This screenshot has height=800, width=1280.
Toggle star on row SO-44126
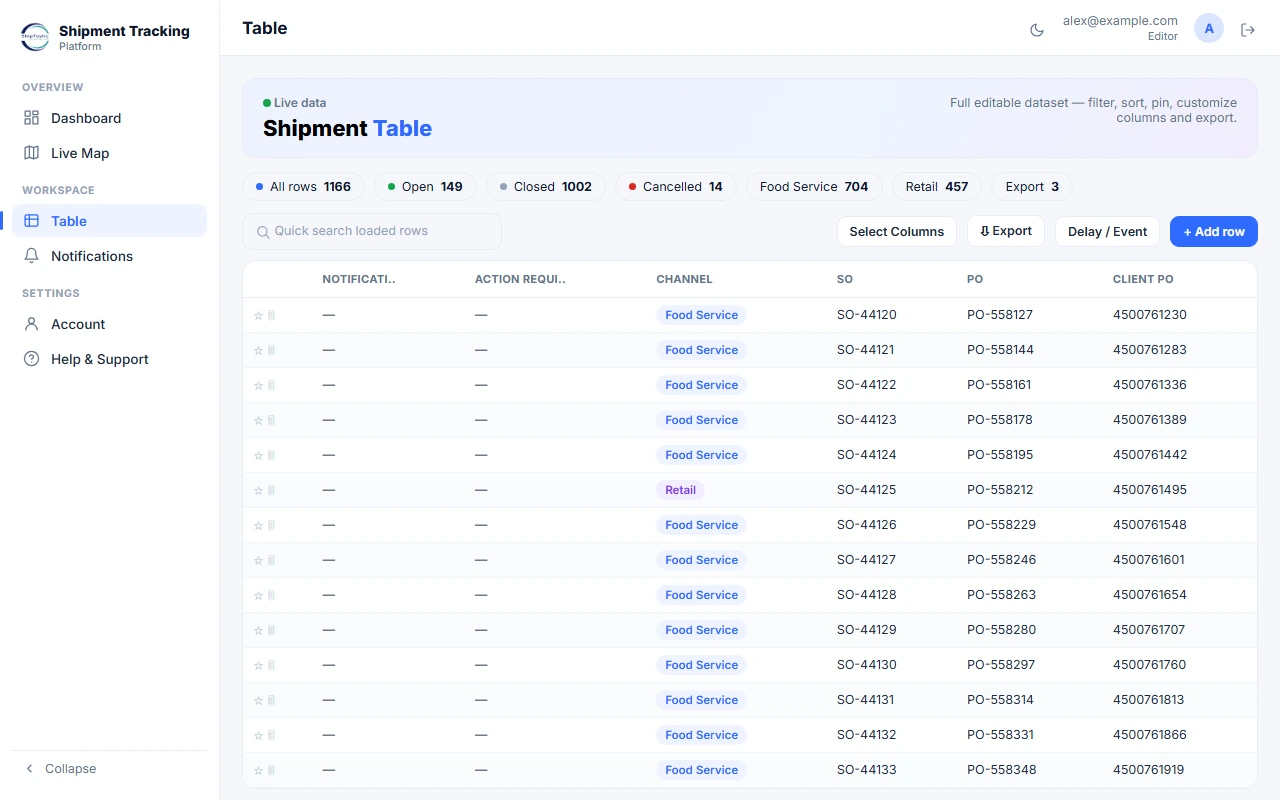258,525
